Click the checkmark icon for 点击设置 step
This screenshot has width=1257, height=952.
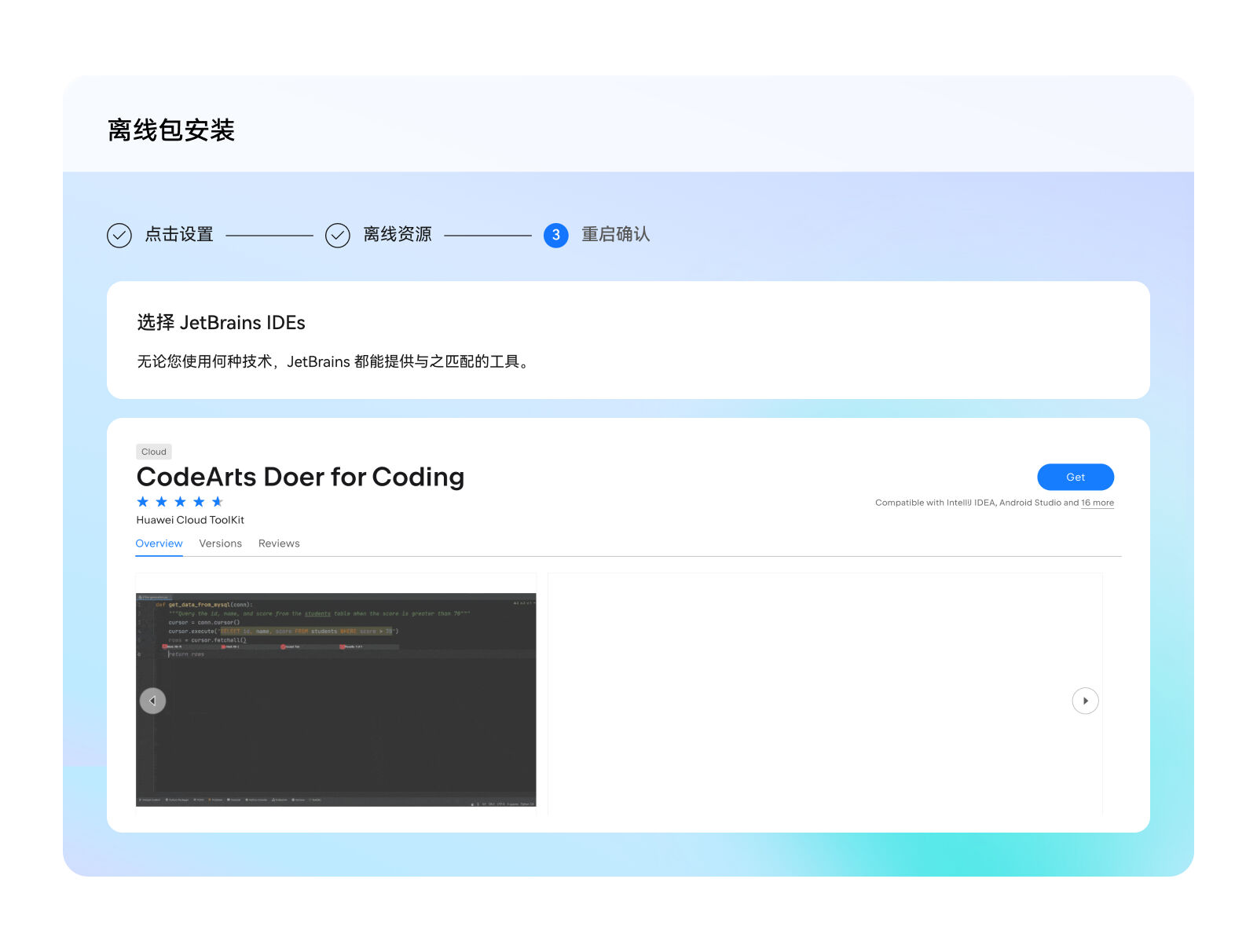119,235
